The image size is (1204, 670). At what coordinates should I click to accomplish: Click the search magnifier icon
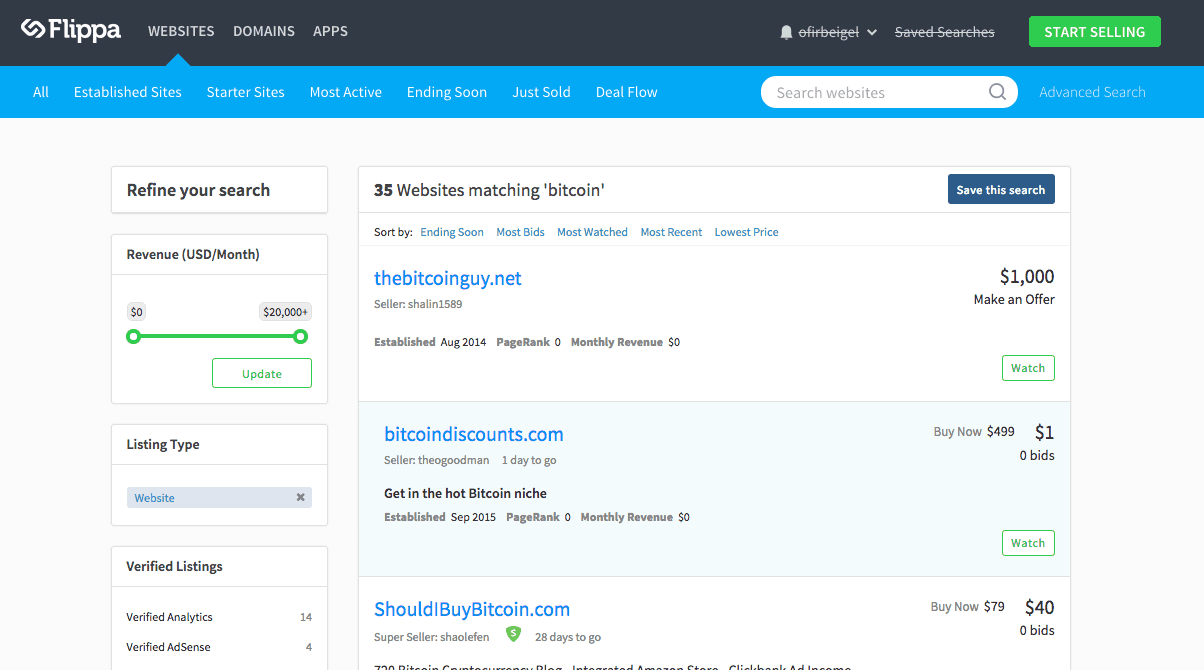(x=997, y=92)
